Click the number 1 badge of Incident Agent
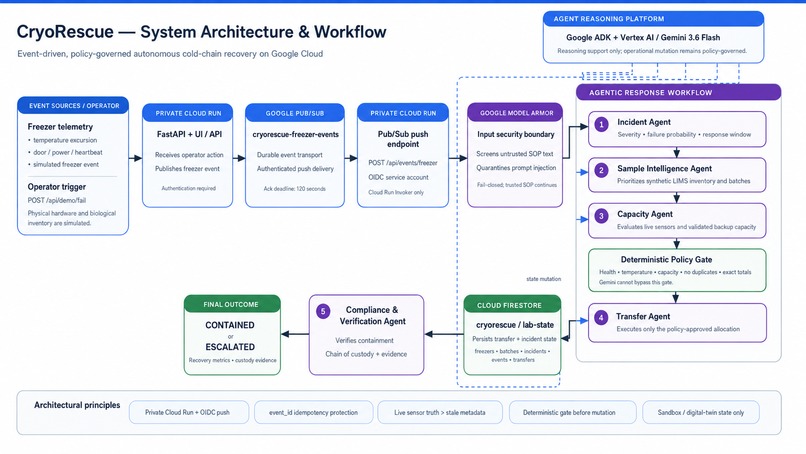The width and height of the screenshot is (806, 454). pyautogui.click(x=601, y=124)
